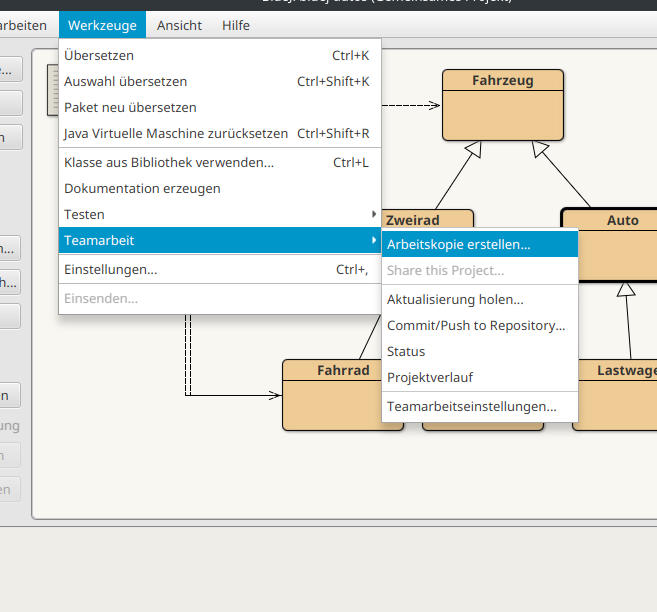Image resolution: width=657 pixels, height=612 pixels.
Task: Open Projektverlauf entry
Action: (480, 377)
